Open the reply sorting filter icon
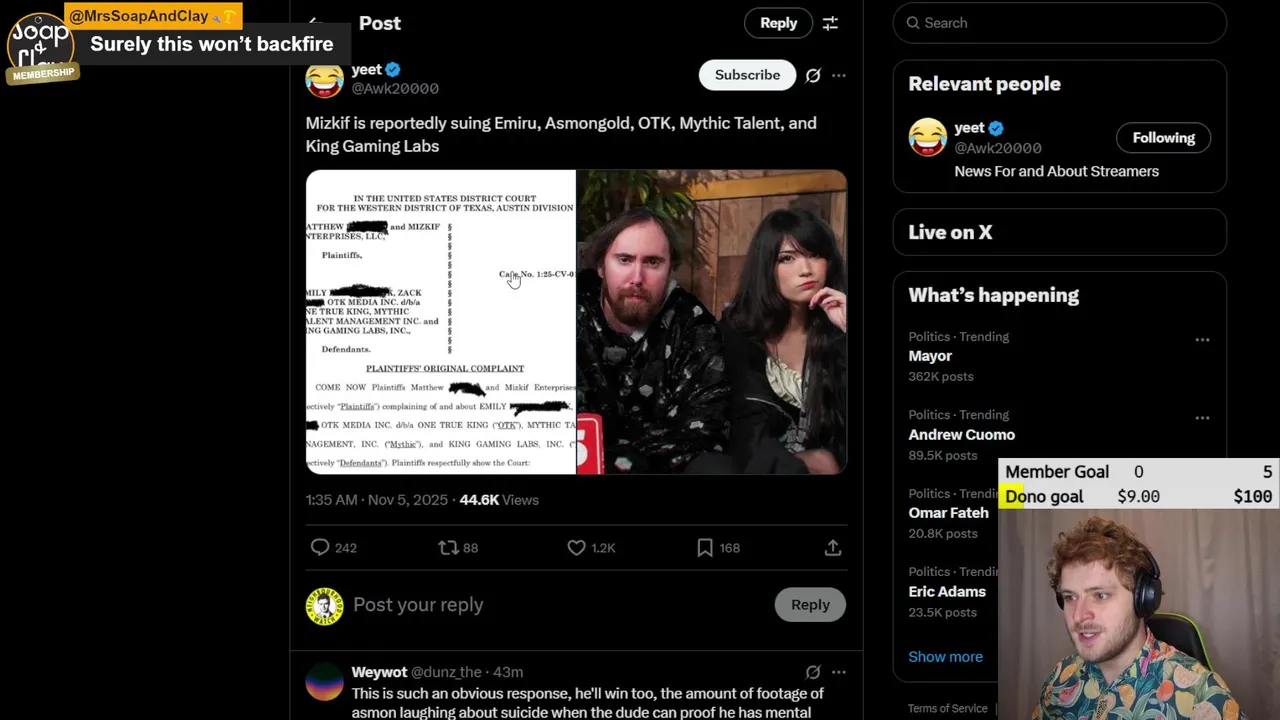Viewport: 1280px width, 720px height. coord(830,23)
